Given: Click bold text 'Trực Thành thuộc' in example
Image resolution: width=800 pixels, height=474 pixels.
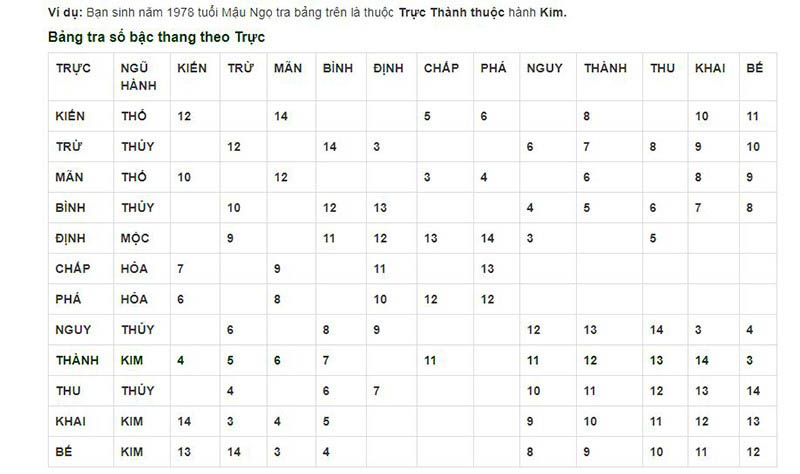Looking at the screenshot, I should (x=452, y=12).
